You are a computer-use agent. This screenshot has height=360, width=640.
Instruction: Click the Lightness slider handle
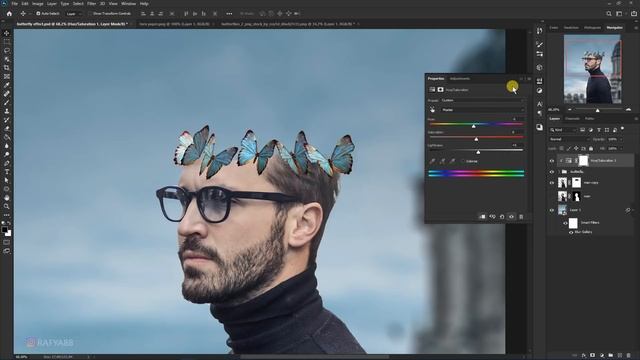[478, 153]
